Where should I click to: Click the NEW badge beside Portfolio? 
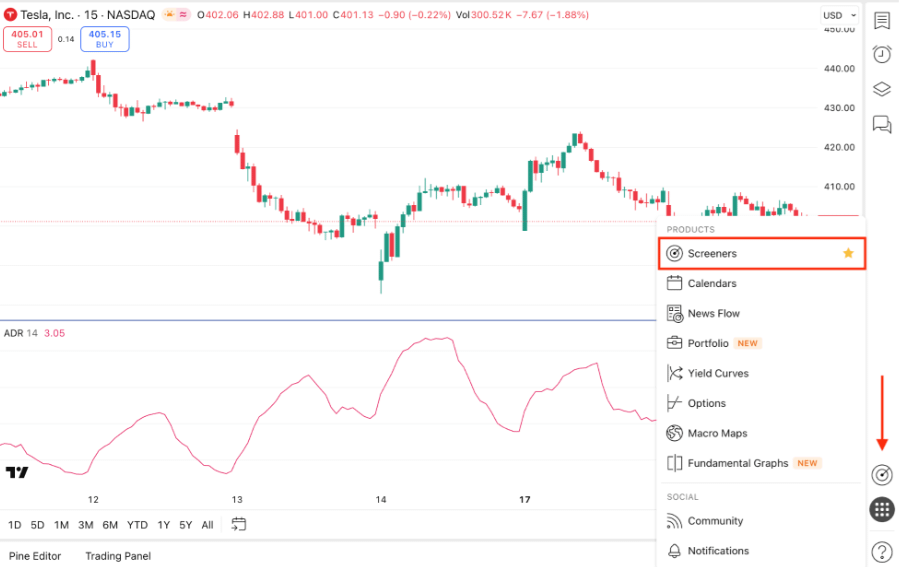(747, 343)
